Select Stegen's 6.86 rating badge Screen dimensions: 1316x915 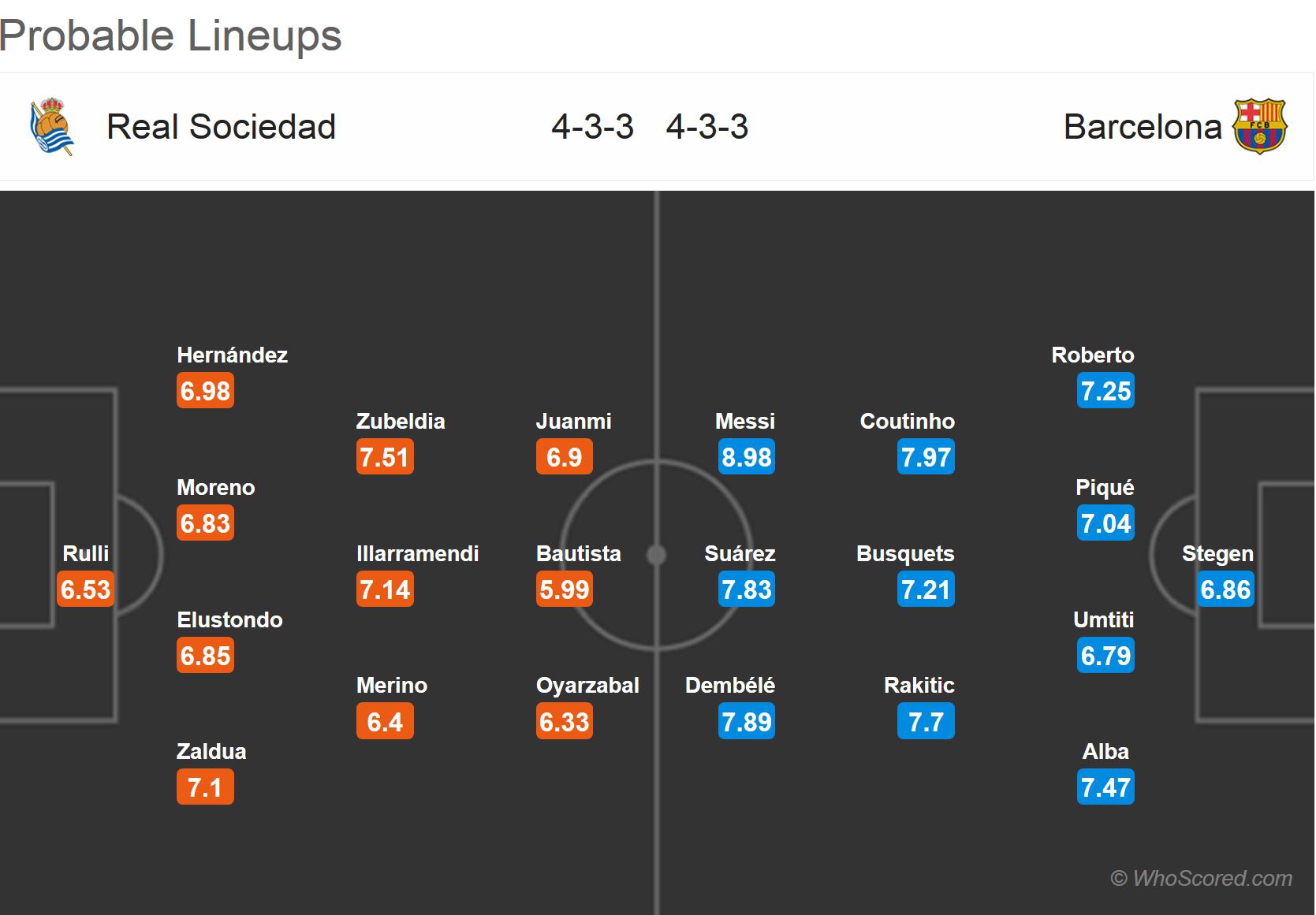(1225, 590)
